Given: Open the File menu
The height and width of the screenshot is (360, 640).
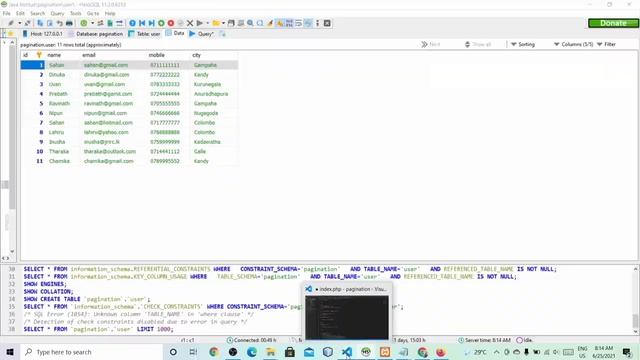Looking at the screenshot, I should point(7,13).
